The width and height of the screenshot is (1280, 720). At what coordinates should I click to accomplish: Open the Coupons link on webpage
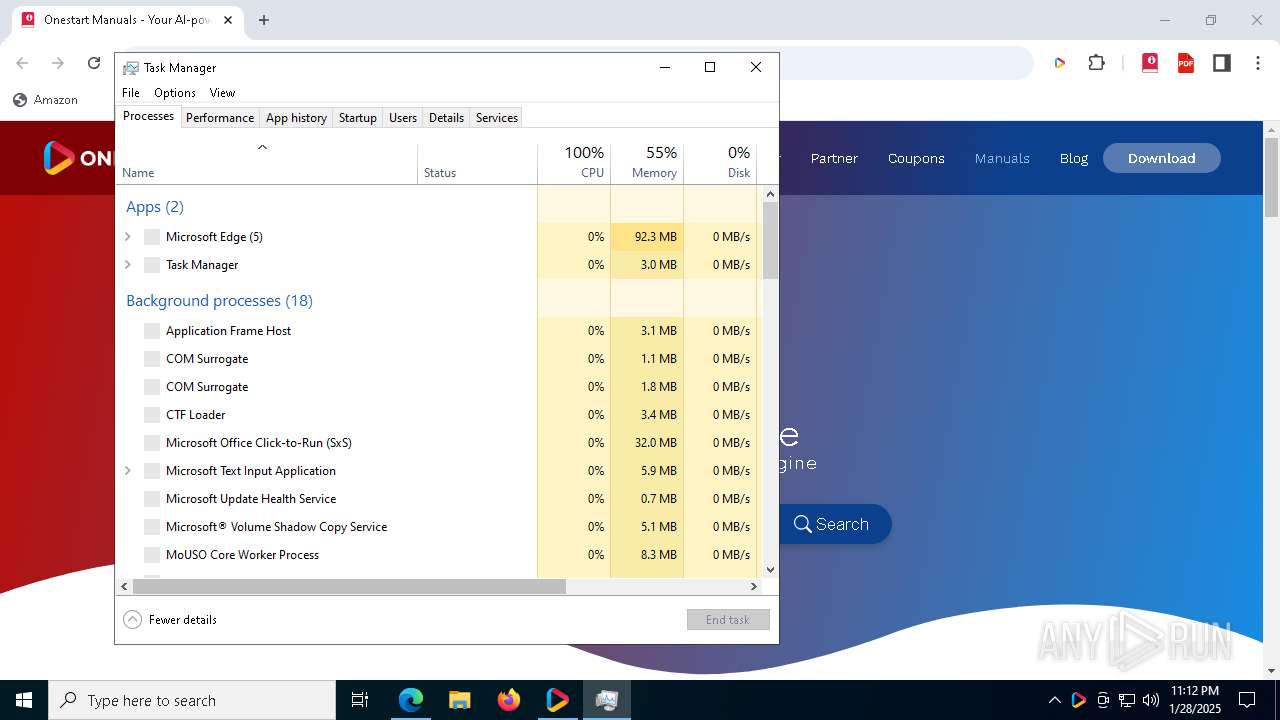click(916, 158)
